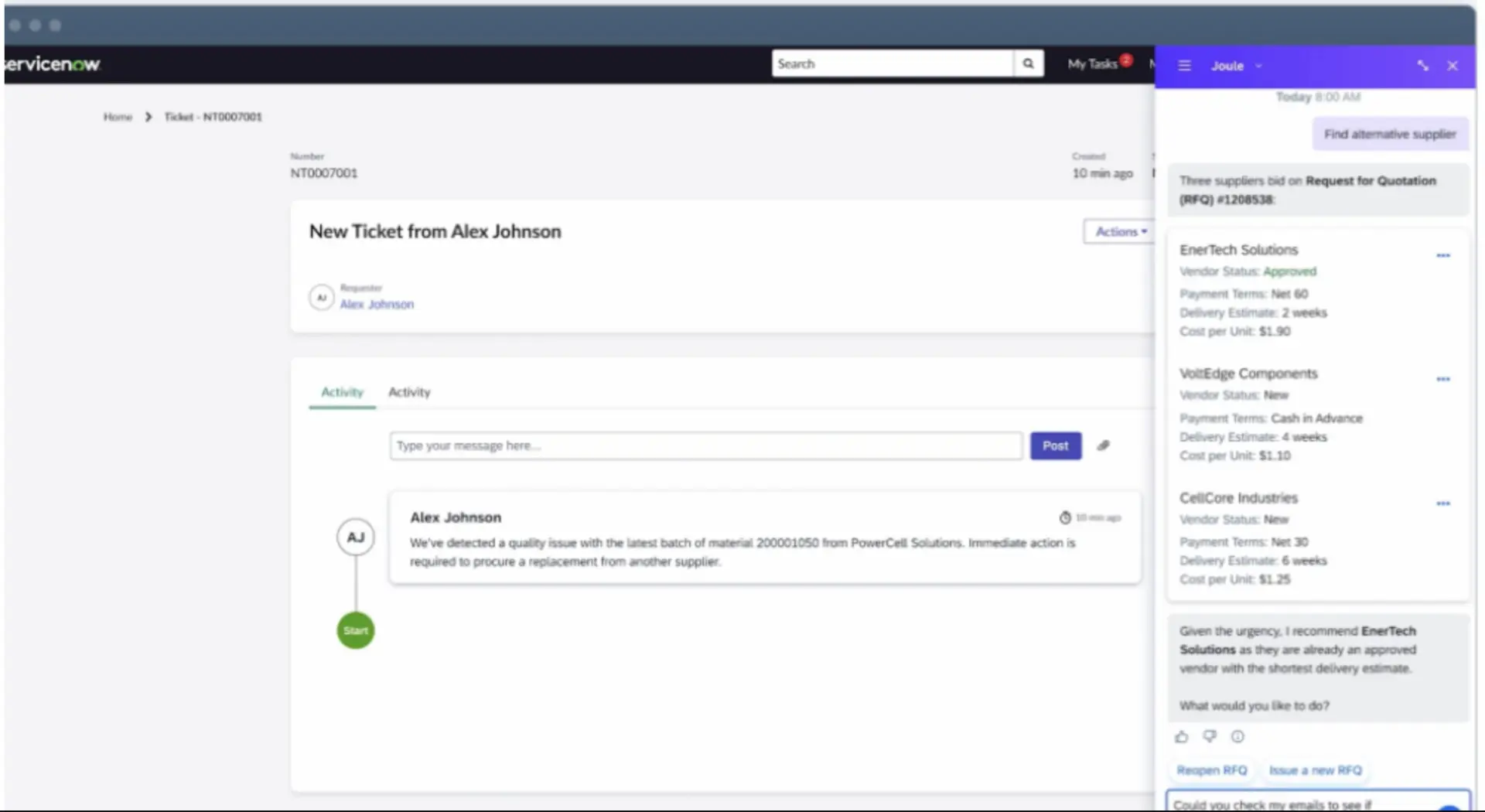This screenshot has height=812, width=1485.
Task: Click 'Cost per Unit: $1.25' text
Action: point(1235,579)
